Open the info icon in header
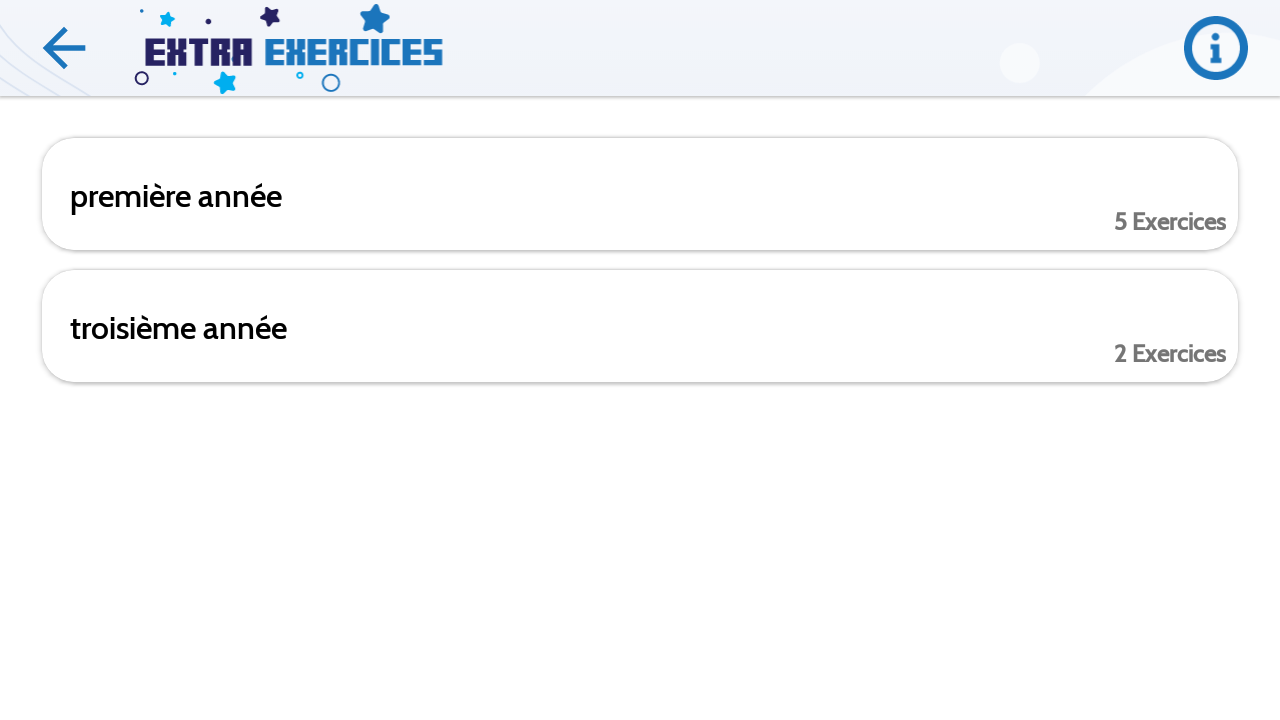Viewport: 1280px width, 720px height. tap(1215, 48)
